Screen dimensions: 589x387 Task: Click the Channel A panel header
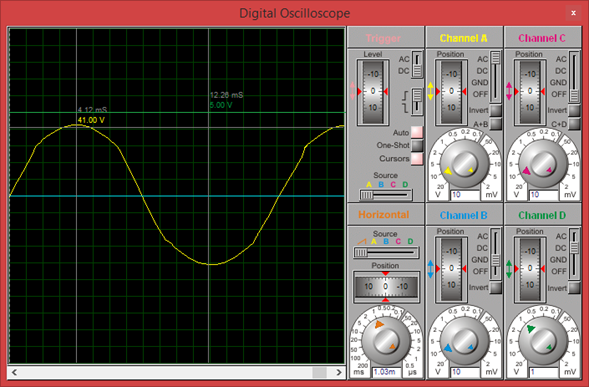point(464,38)
